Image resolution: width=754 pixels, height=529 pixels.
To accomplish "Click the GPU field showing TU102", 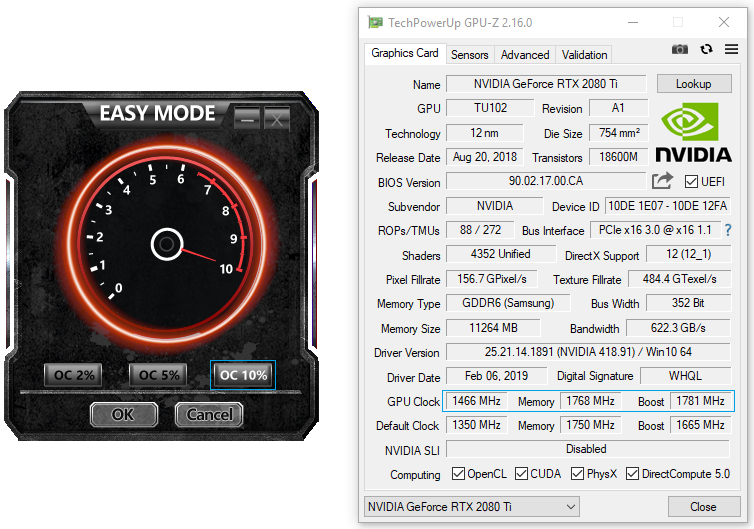I will coord(490,108).
